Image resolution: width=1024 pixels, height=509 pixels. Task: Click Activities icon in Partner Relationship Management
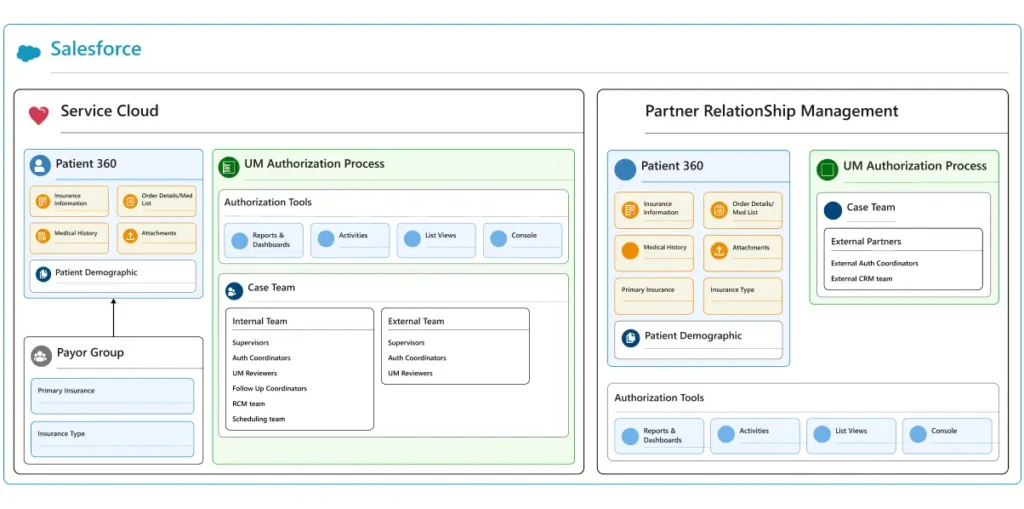point(726,434)
